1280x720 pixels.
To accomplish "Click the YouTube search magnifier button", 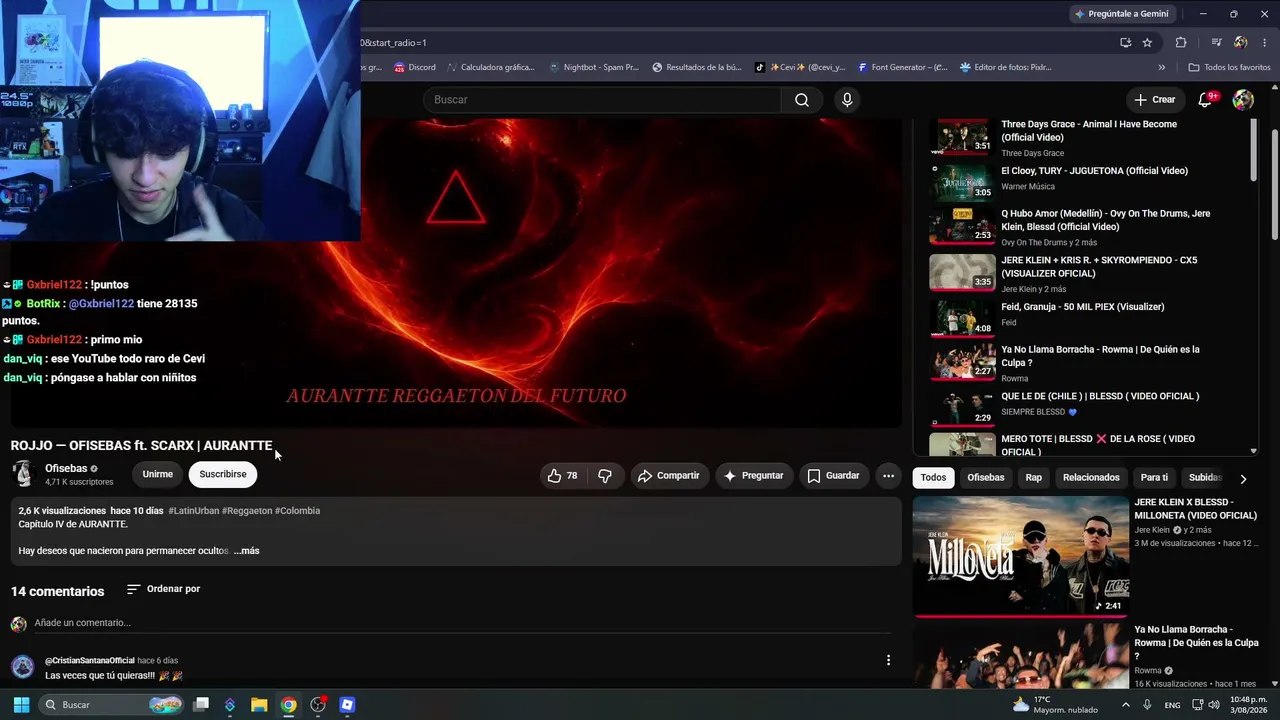I will (x=802, y=100).
